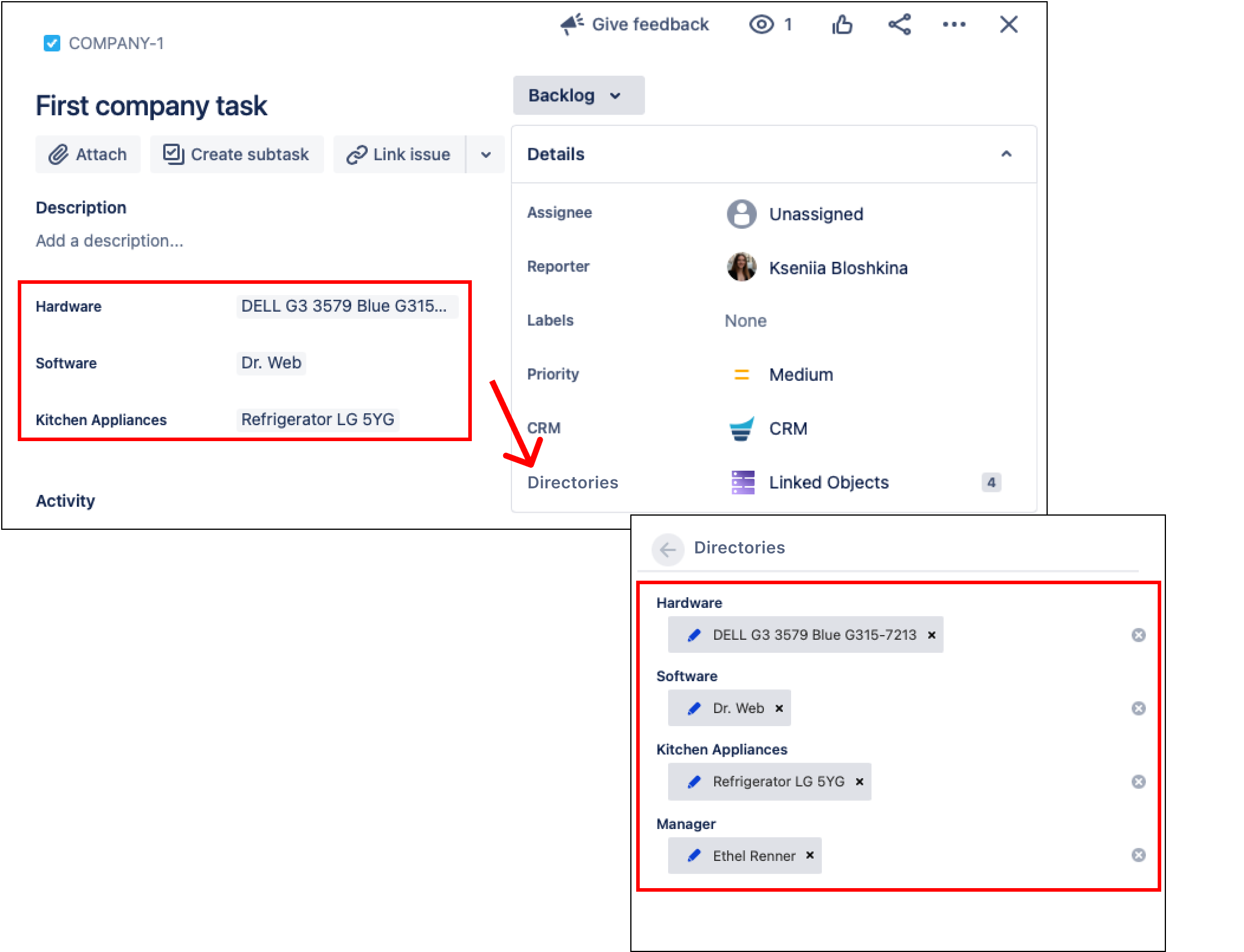
Task: Expand the arrow next to Link issue
Action: (486, 155)
